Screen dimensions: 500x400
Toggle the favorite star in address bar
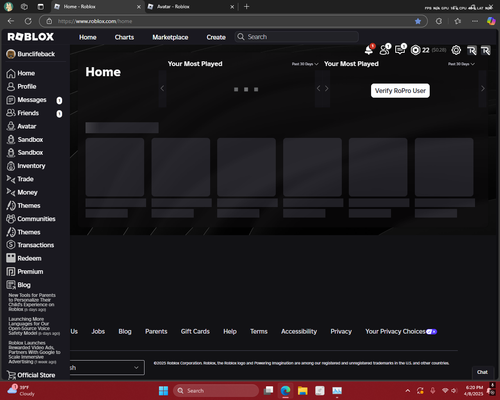(x=418, y=21)
